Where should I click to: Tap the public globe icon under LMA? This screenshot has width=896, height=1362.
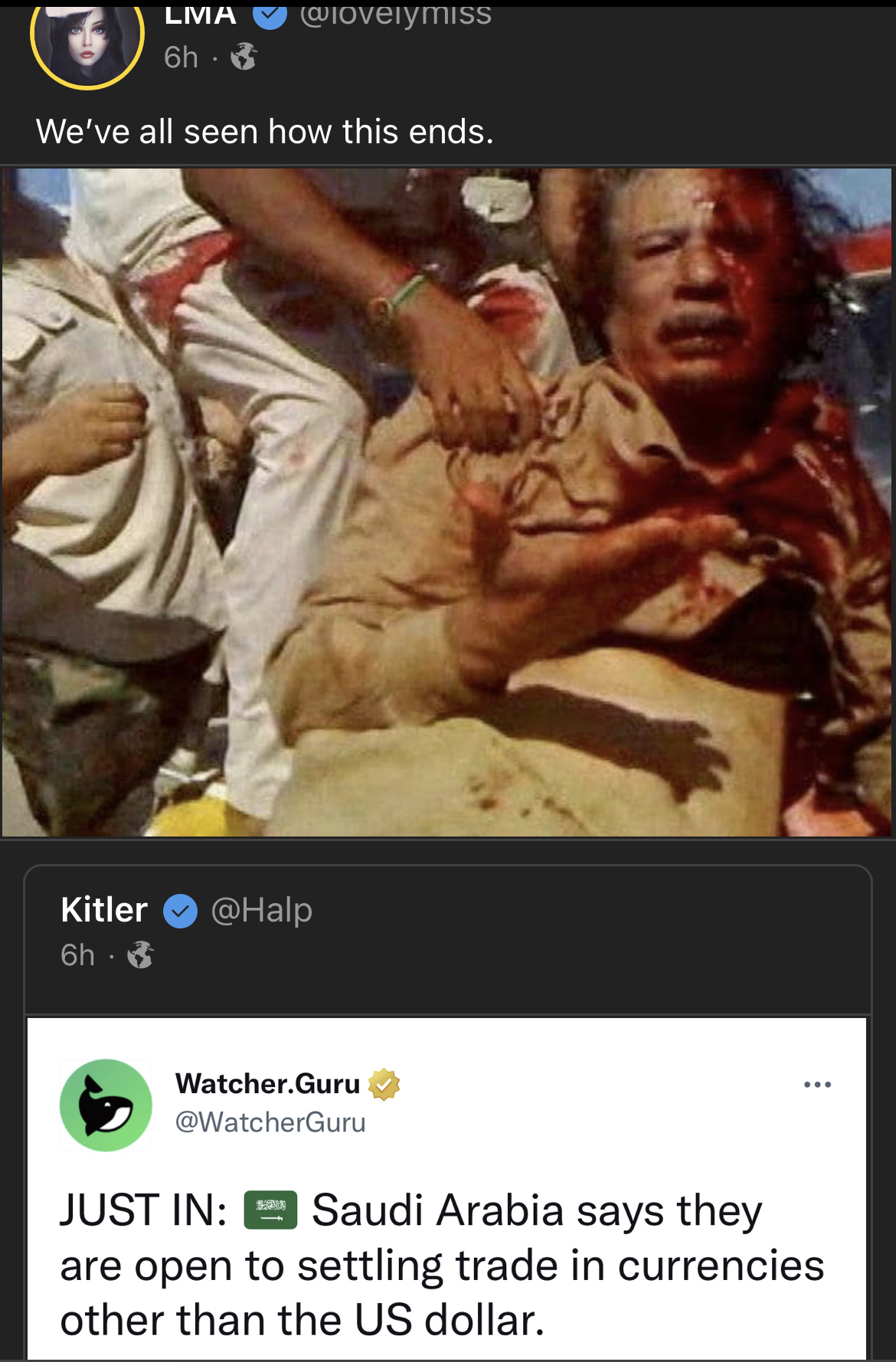[244, 57]
